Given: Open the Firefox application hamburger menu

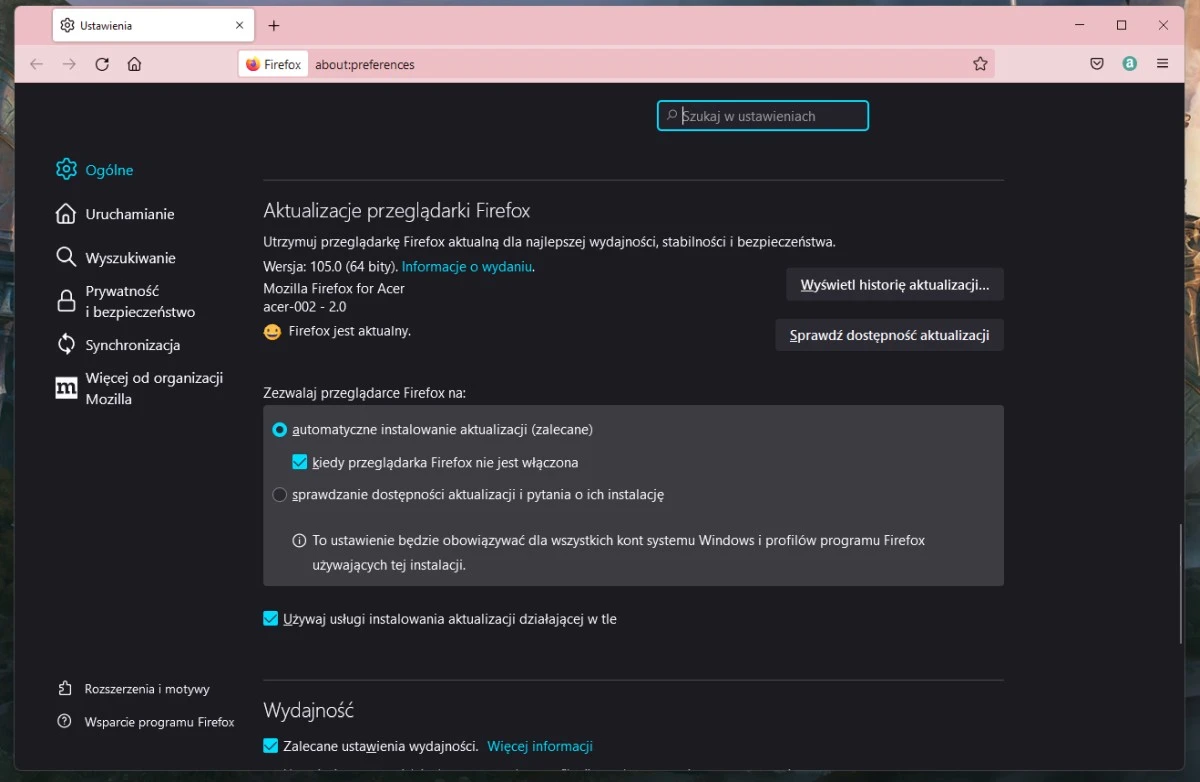Looking at the screenshot, I should coord(1163,63).
